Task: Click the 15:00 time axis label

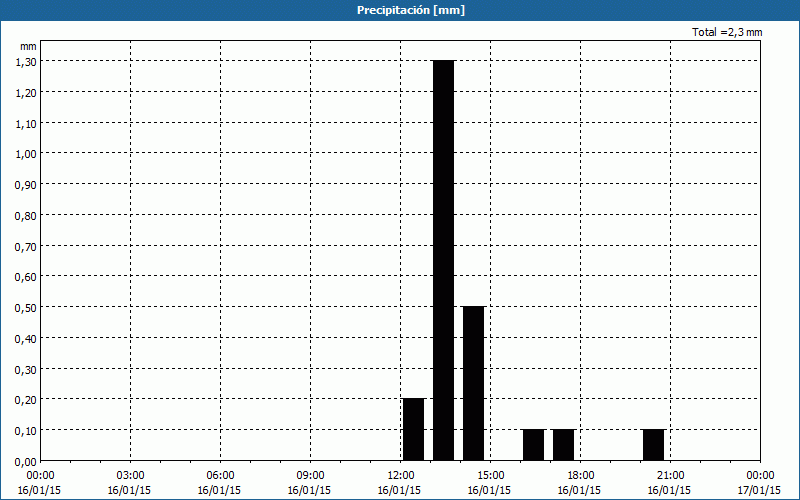Action: click(x=490, y=475)
